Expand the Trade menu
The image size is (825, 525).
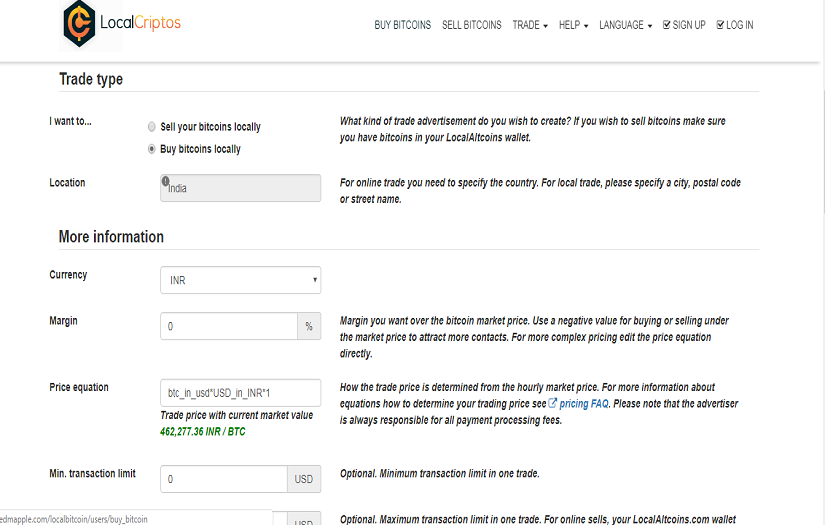[530, 25]
